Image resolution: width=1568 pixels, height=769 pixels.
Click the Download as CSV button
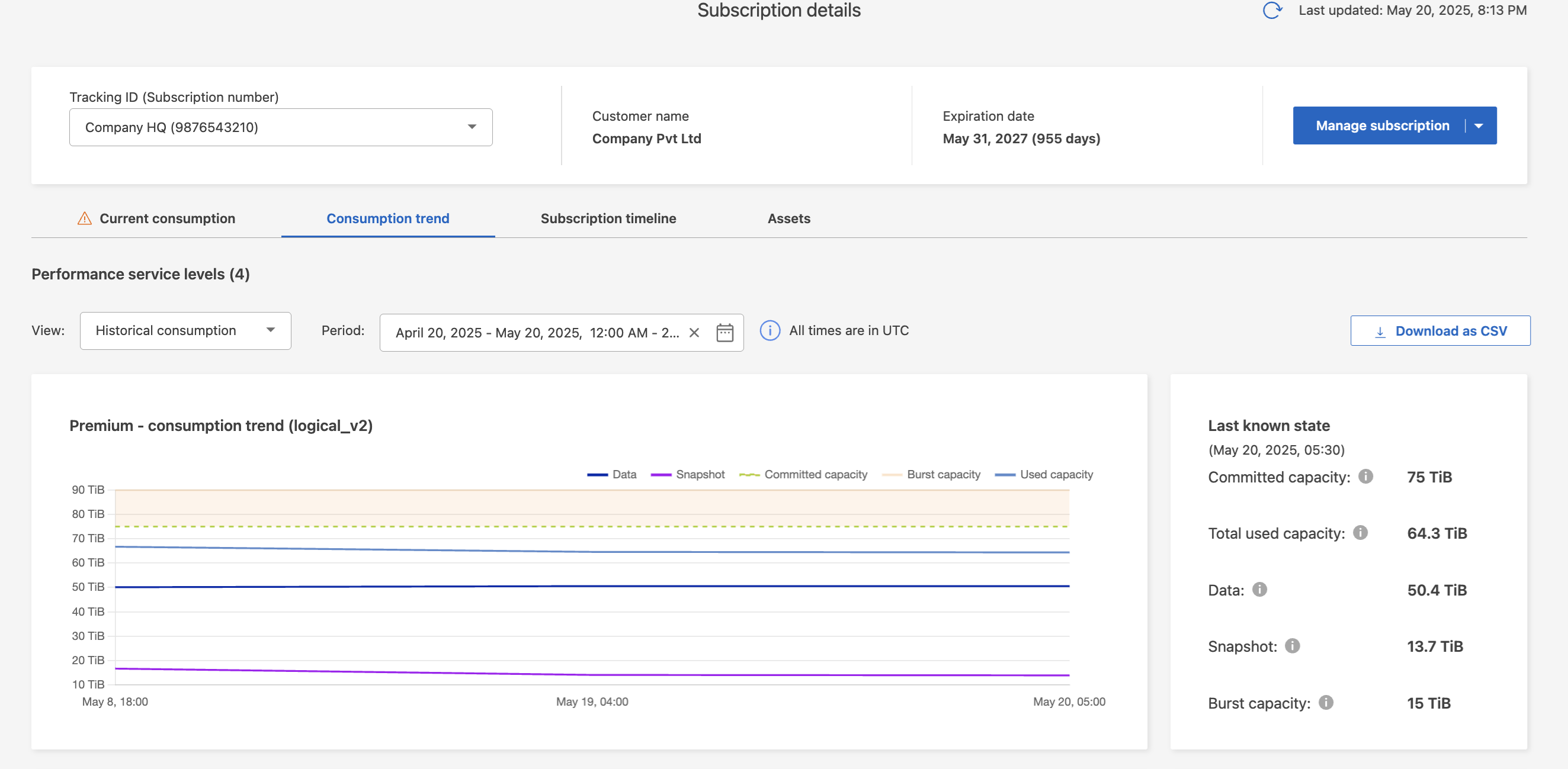pyautogui.click(x=1439, y=331)
